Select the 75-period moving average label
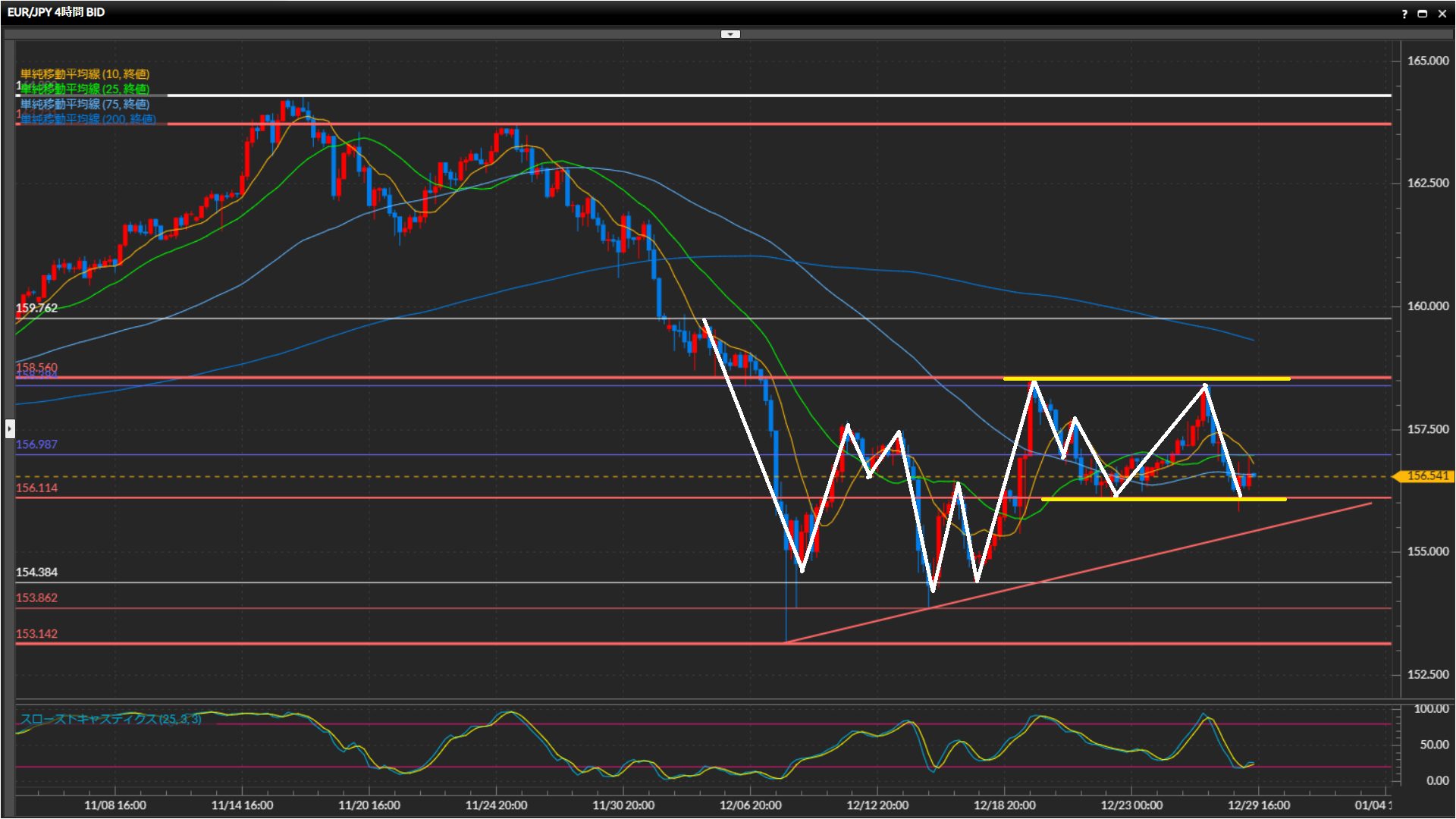Image resolution: width=1456 pixels, height=819 pixels. (85, 104)
